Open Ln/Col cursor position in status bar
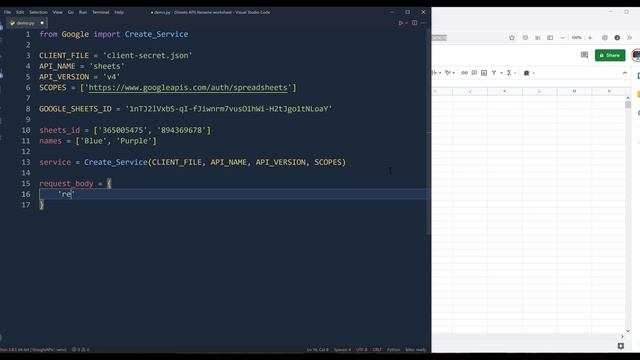The width and height of the screenshot is (640, 360). click(318, 350)
